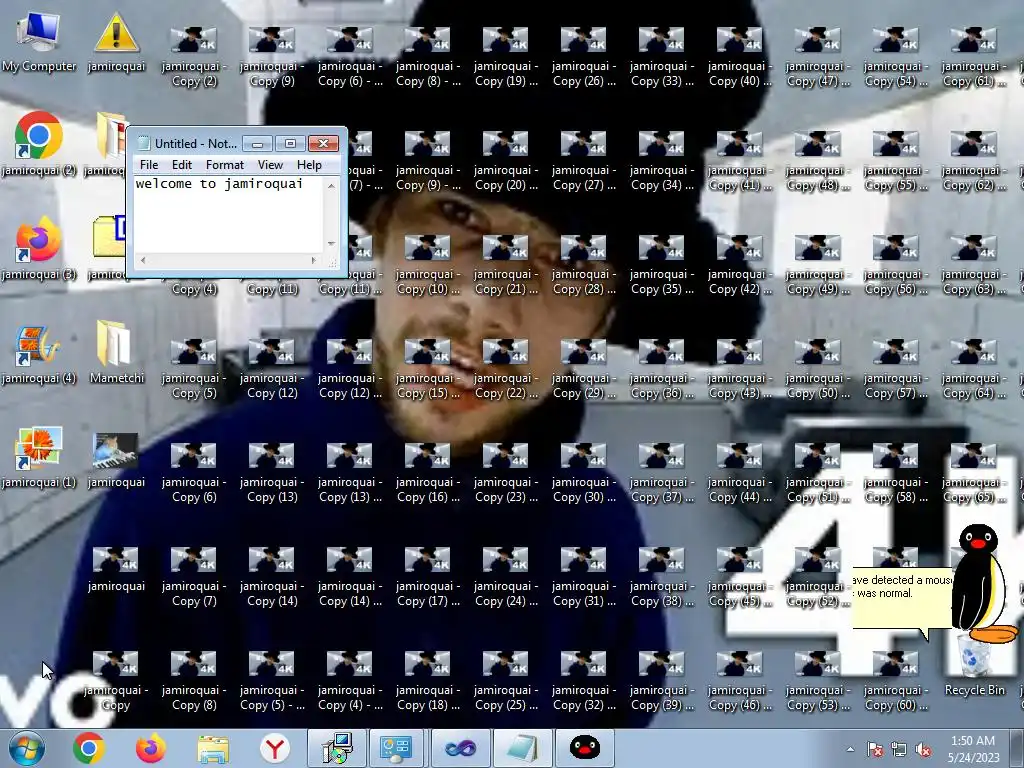This screenshot has width=1024, height=768.
Task: Open the Notepad Edit menu
Action: [182, 165]
